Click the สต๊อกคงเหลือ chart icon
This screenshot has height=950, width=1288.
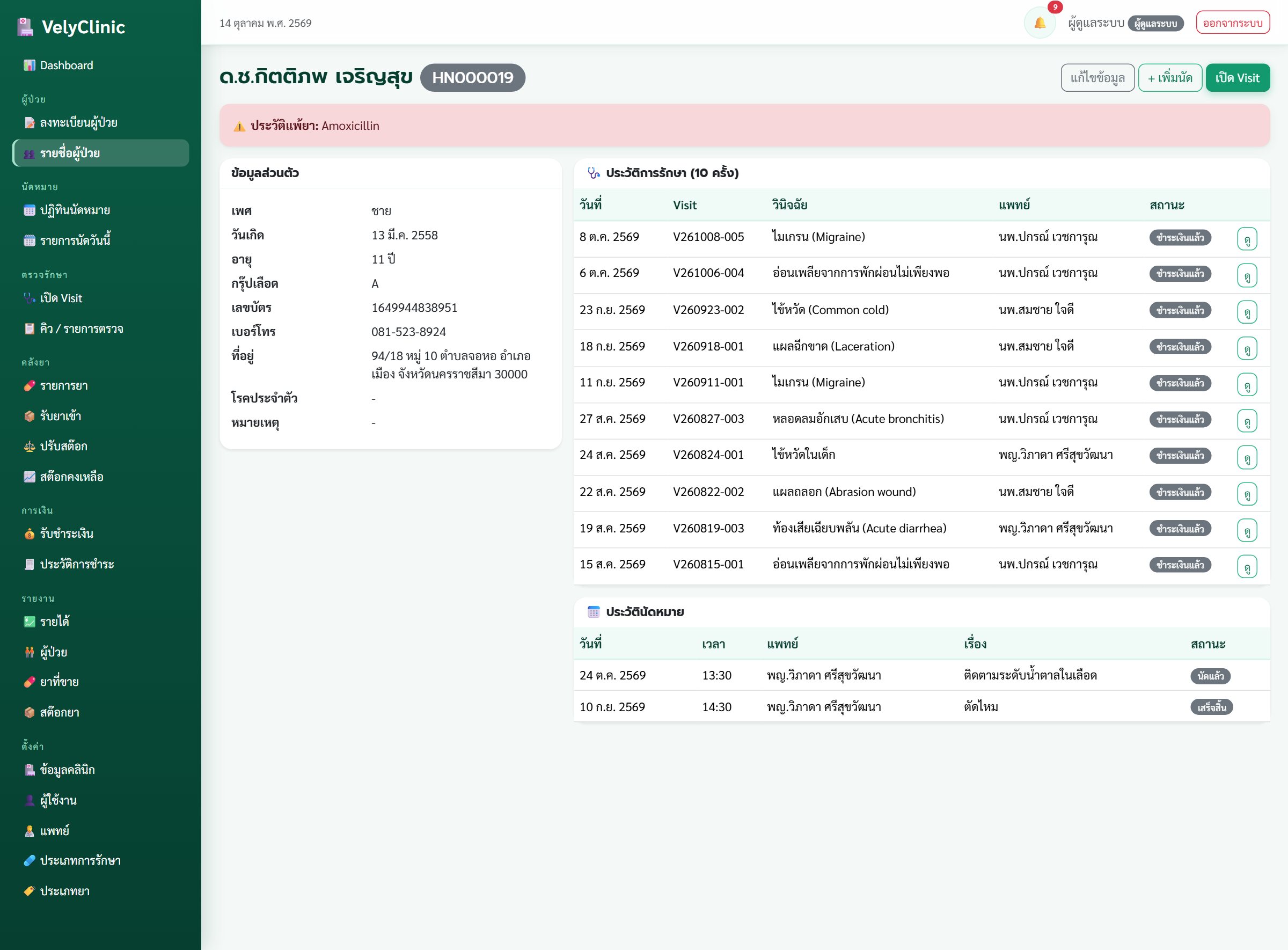30,477
